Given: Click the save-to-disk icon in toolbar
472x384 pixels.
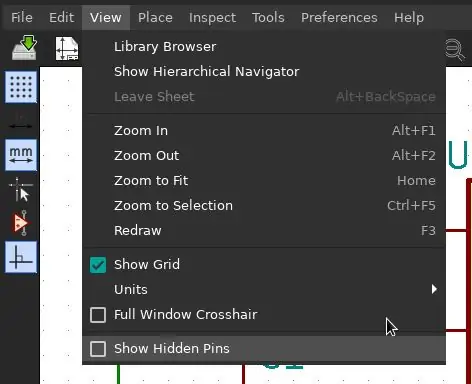Looking at the screenshot, I should point(24,48).
